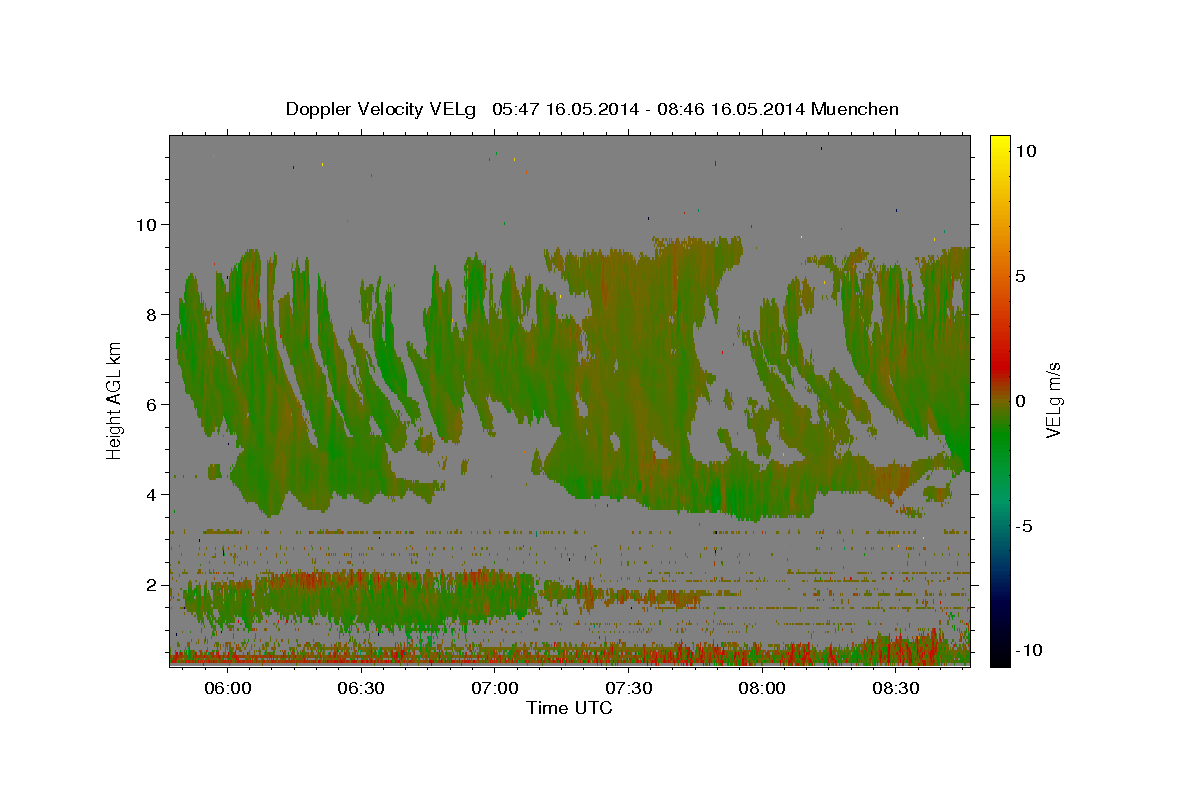Click the height tick label 10
This screenshot has width=1200, height=800.
[x=146, y=224]
